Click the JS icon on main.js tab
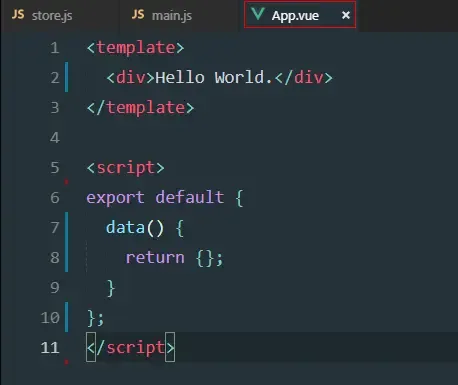The height and width of the screenshot is (385, 458). pos(138,14)
